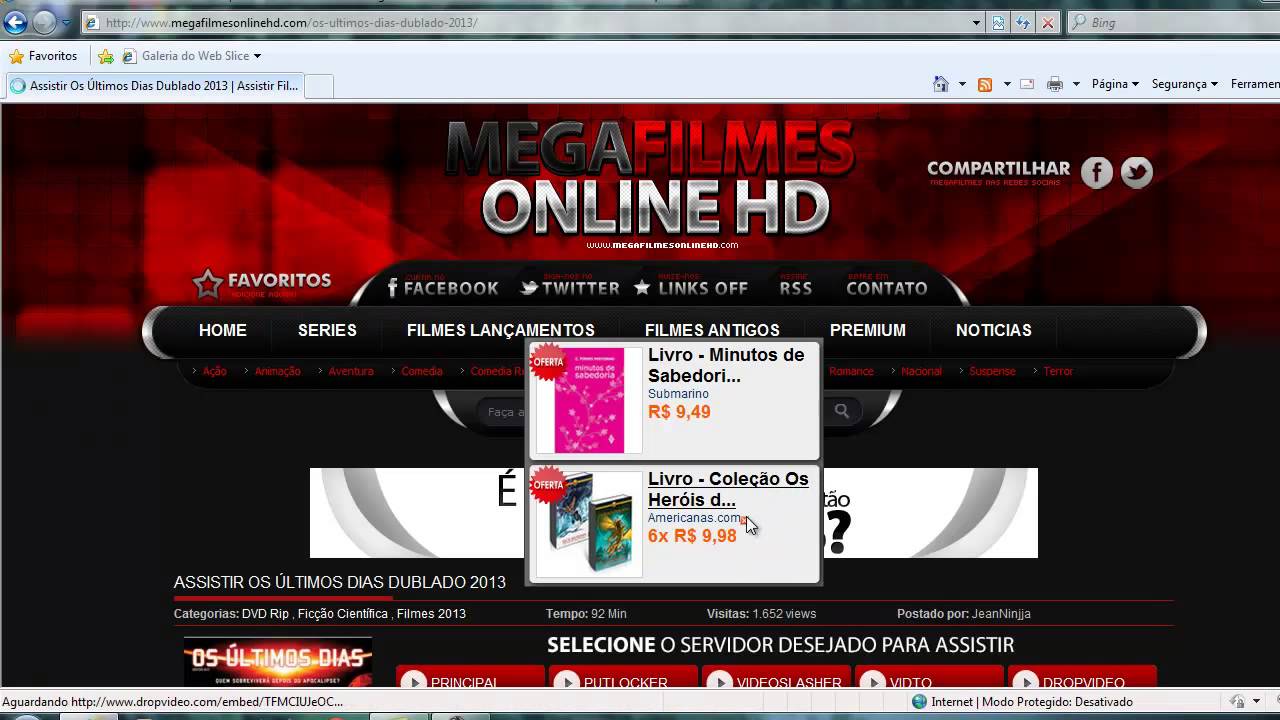The image size is (1280, 720).
Task: Select the Animação category
Action: [277, 371]
